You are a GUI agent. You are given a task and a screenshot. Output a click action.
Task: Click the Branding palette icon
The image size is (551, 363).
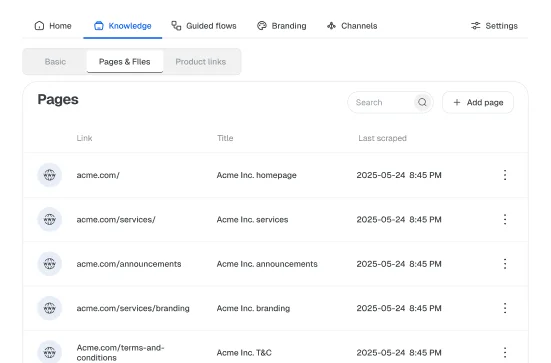(x=262, y=26)
